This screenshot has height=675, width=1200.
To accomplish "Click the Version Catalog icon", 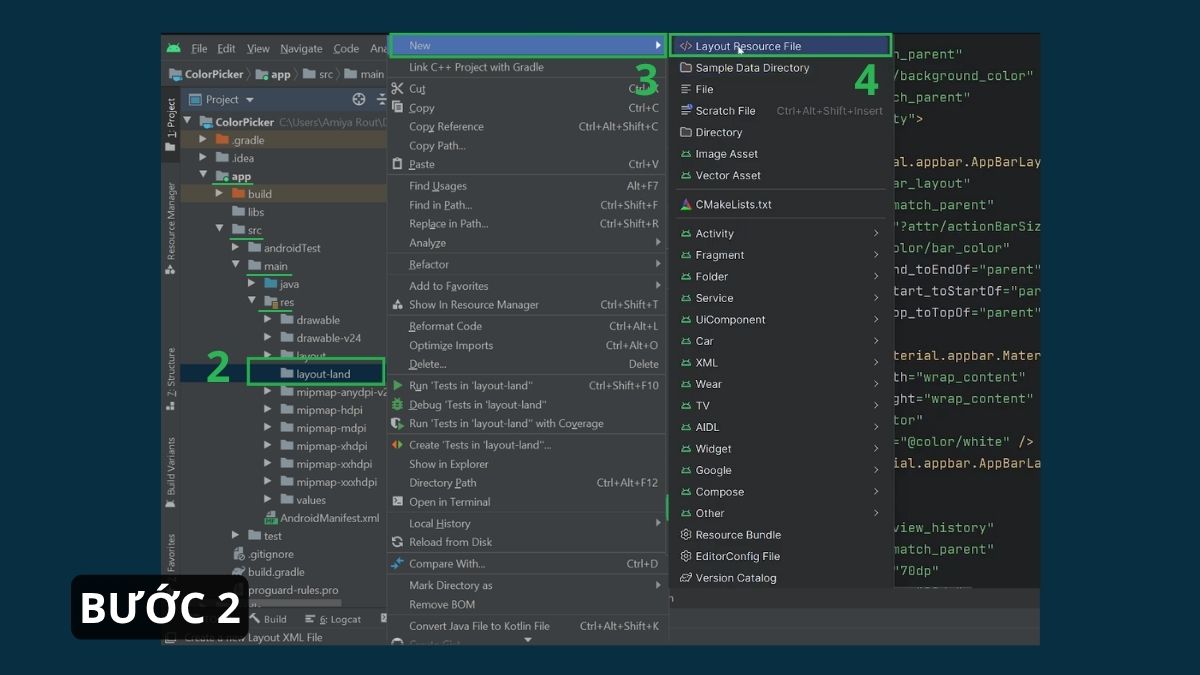I will [x=686, y=578].
